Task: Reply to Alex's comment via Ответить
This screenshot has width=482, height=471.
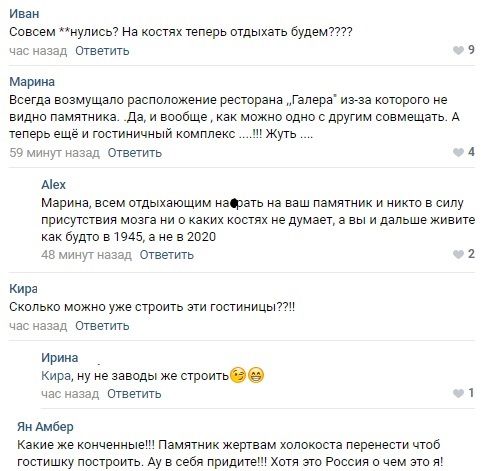Action: pos(166,255)
